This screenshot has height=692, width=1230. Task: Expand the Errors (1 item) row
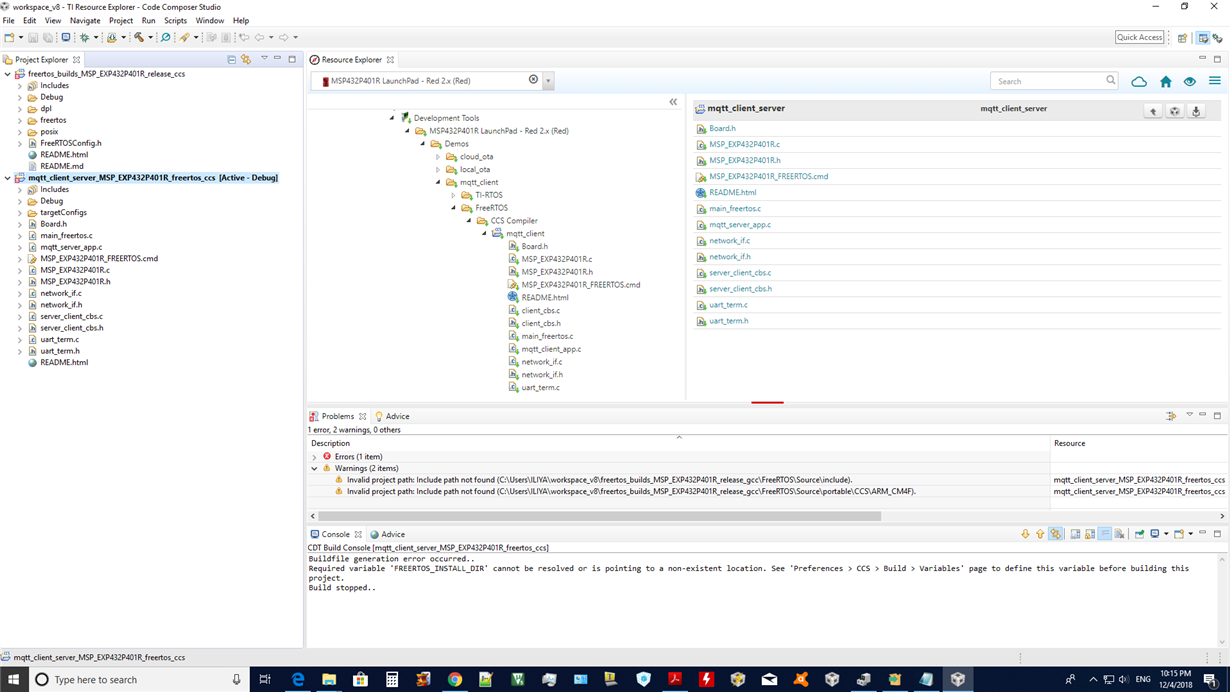(314, 457)
